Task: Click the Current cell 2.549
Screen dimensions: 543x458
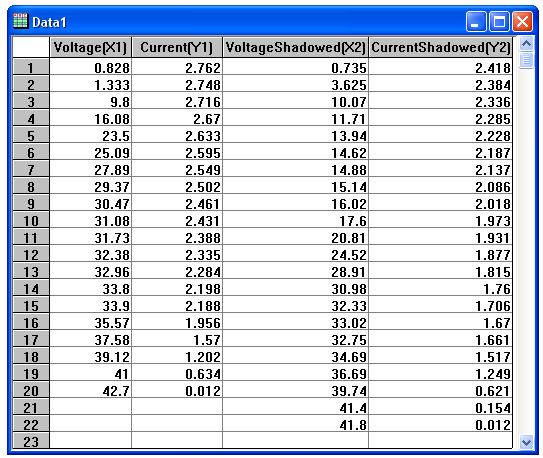Action: pyautogui.click(x=177, y=169)
